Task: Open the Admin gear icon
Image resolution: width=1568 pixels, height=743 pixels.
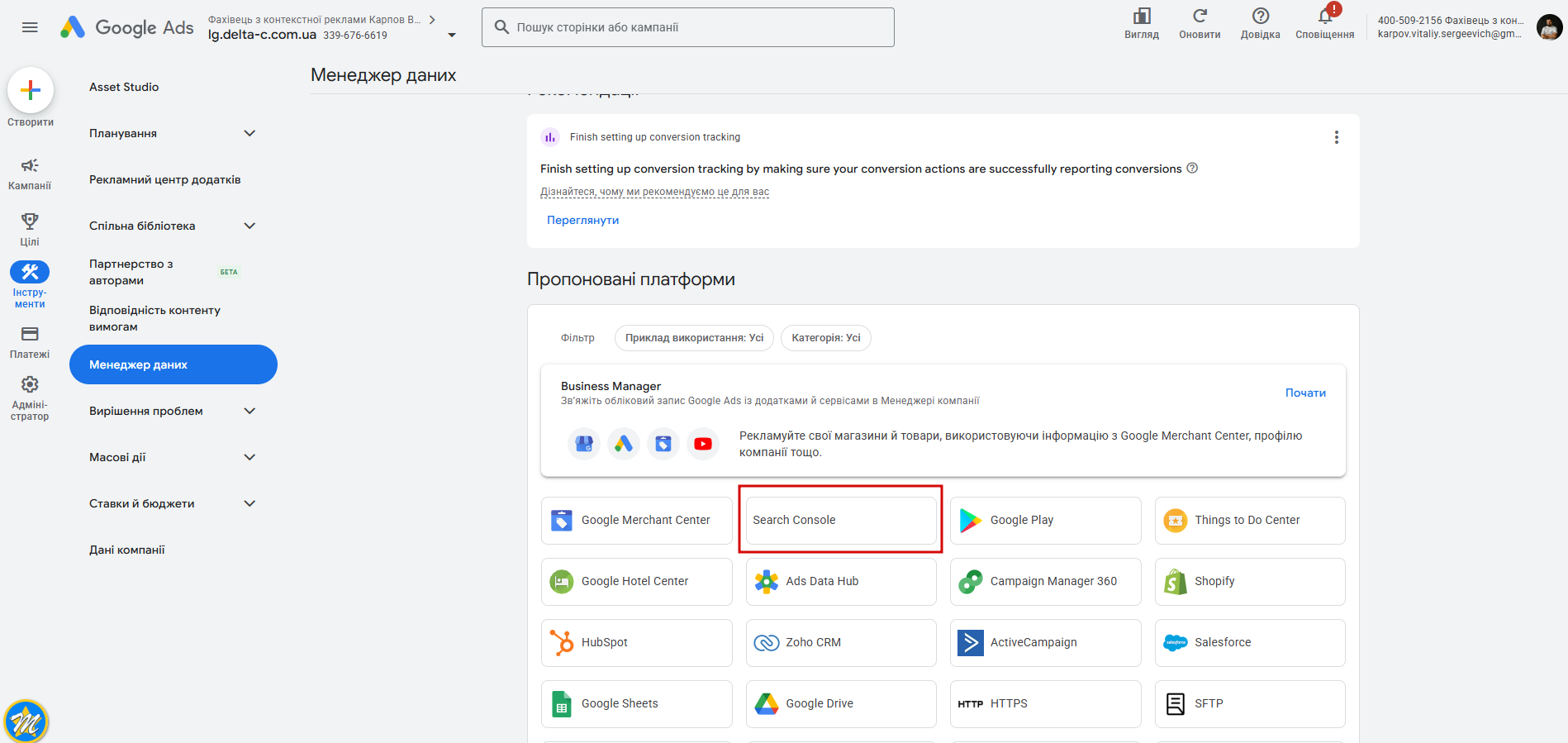Action: [x=30, y=385]
